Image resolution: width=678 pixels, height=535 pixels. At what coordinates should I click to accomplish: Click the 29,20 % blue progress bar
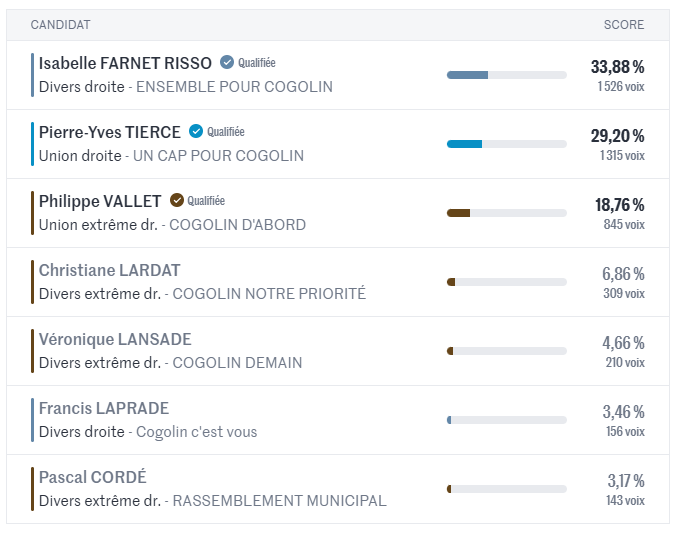click(x=507, y=144)
